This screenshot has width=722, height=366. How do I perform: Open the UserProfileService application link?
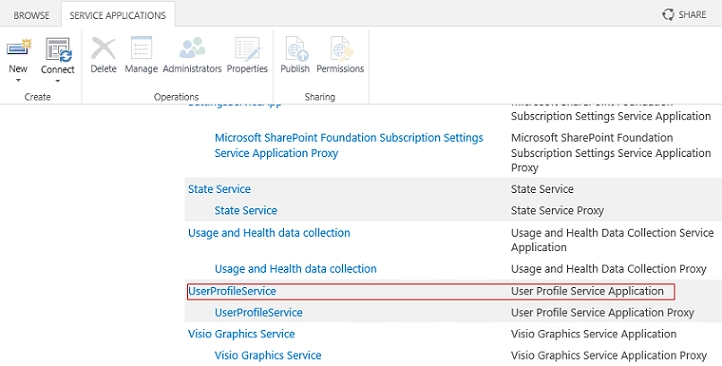click(232, 291)
